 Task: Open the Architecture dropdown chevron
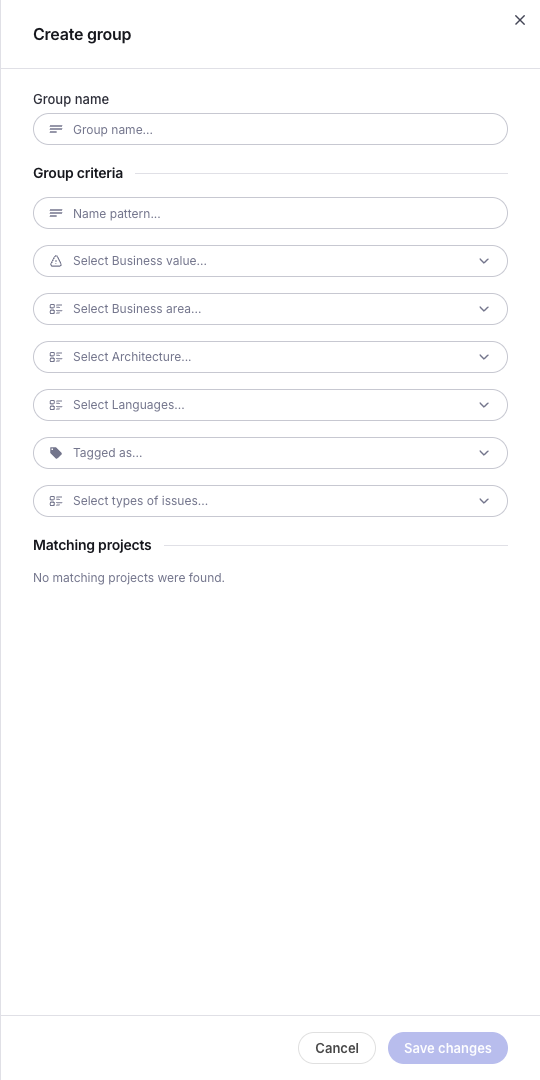point(484,357)
